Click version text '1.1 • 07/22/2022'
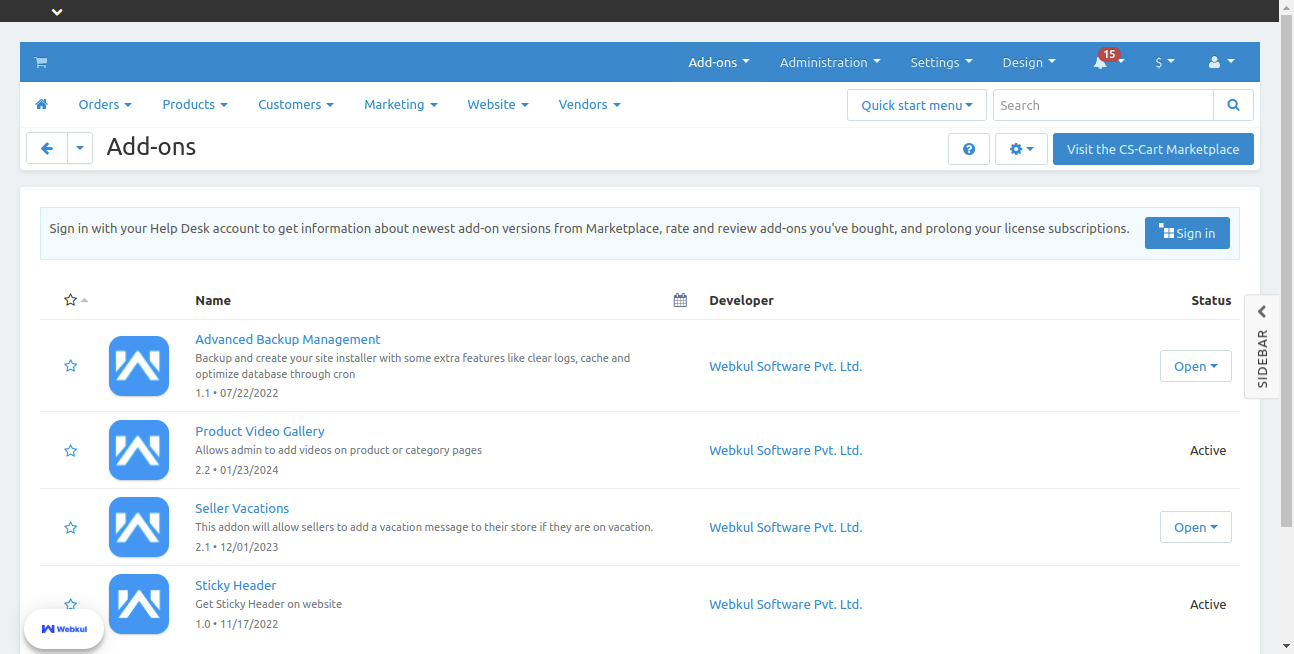The width and height of the screenshot is (1294, 654). coord(237,393)
